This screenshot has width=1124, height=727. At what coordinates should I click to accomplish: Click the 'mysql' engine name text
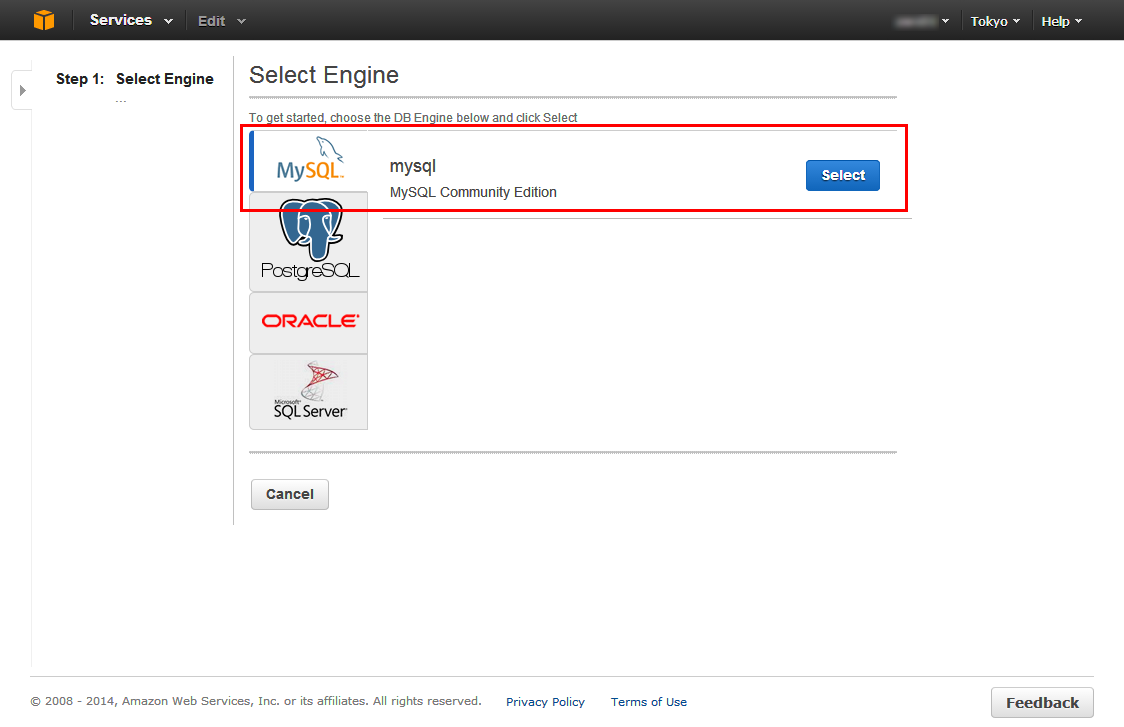pyautogui.click(x=413, y=166)
